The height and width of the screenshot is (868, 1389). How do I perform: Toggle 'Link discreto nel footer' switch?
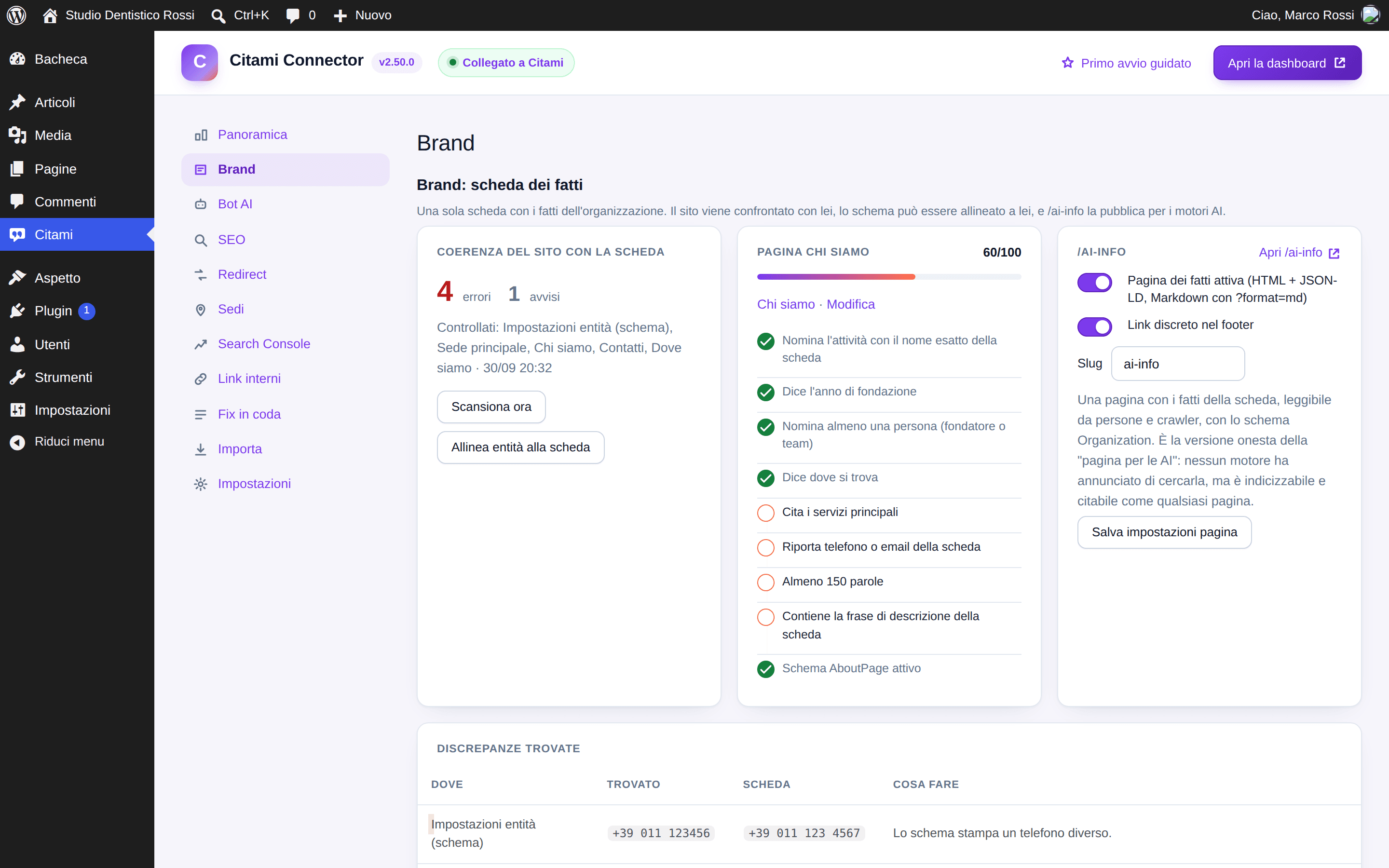tap(1094, 326)
